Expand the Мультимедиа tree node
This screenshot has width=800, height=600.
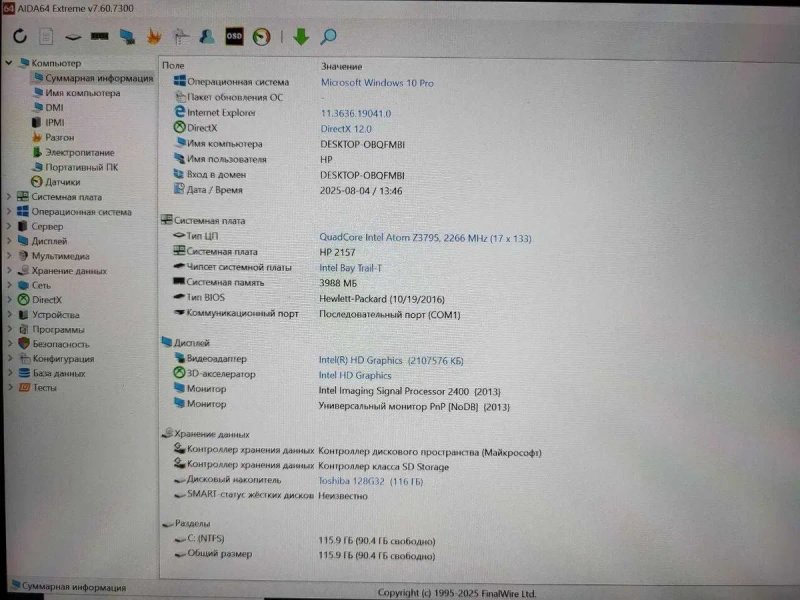tap(9, 256)
